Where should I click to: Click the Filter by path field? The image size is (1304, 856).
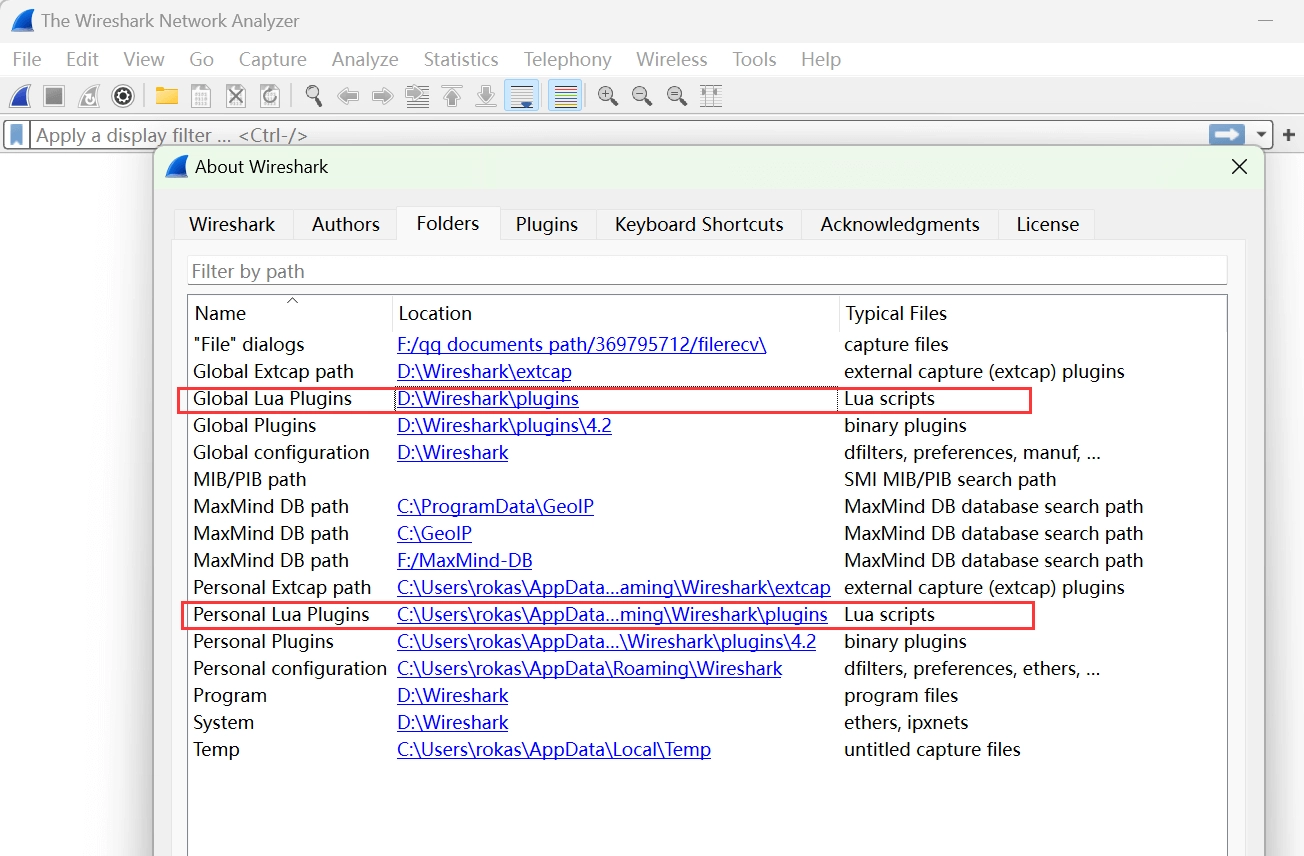706,271
